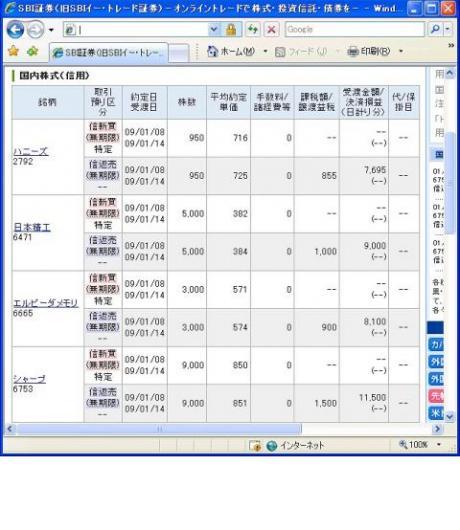
Task: Select the SBI証券 browser tab
Action: (108, 53)
